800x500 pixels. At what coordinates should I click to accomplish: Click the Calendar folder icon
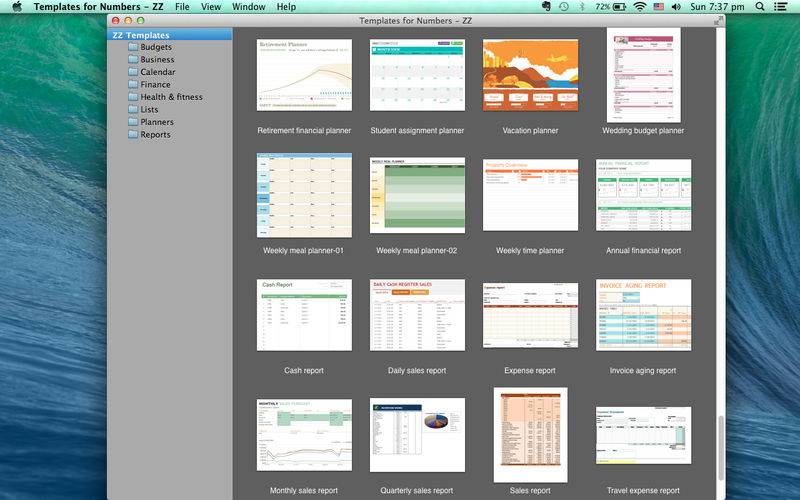point(133,71)
